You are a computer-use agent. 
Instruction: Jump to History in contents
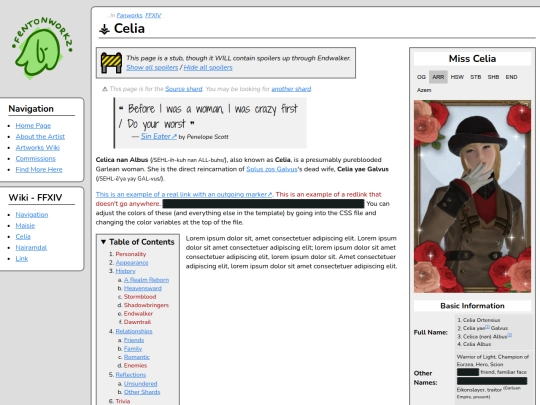pos(126,271)
